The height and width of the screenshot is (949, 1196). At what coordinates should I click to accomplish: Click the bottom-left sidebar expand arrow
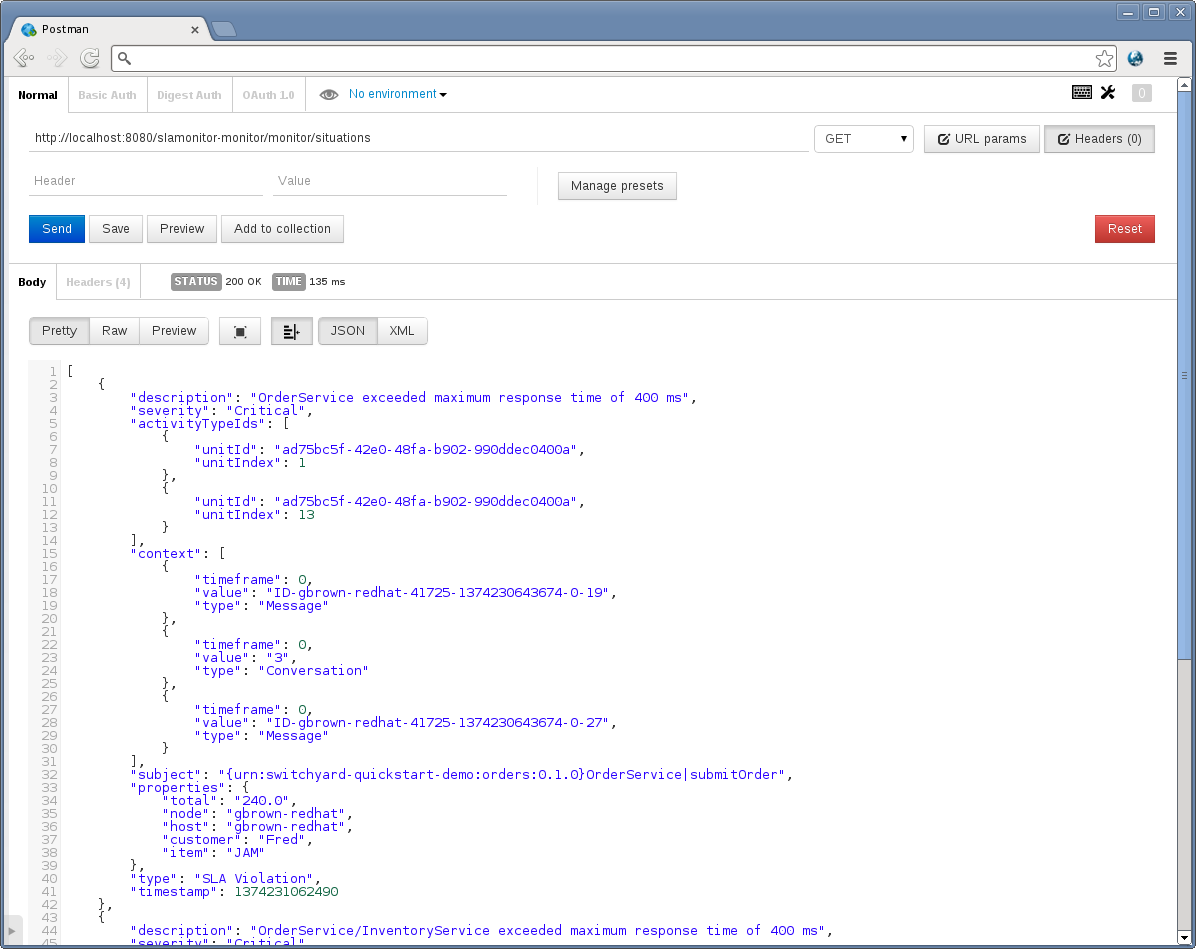tap(11, 931)
